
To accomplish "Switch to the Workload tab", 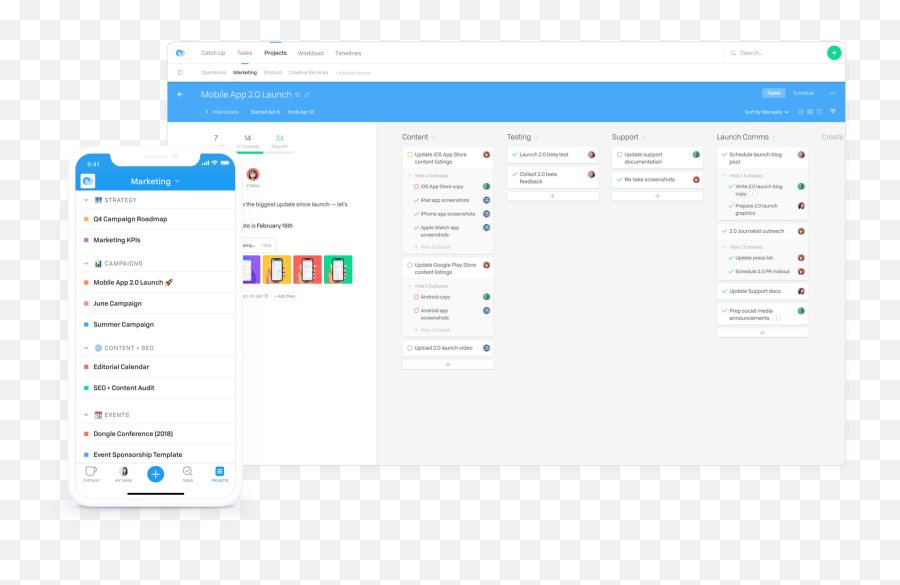I will 311,53.
